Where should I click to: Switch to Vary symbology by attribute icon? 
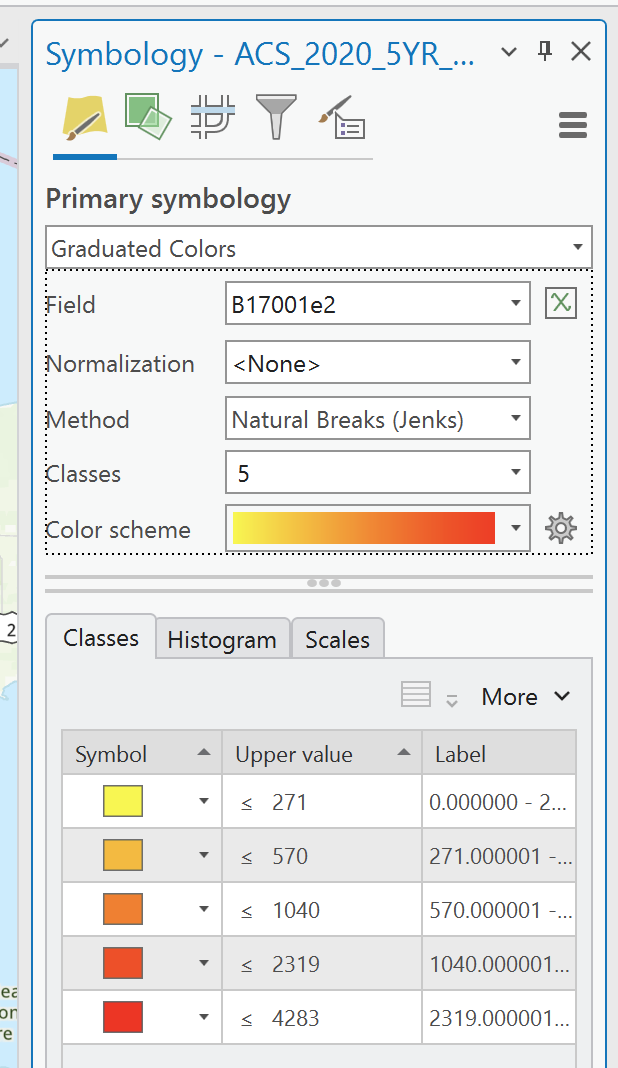click(x=147, y=117)
